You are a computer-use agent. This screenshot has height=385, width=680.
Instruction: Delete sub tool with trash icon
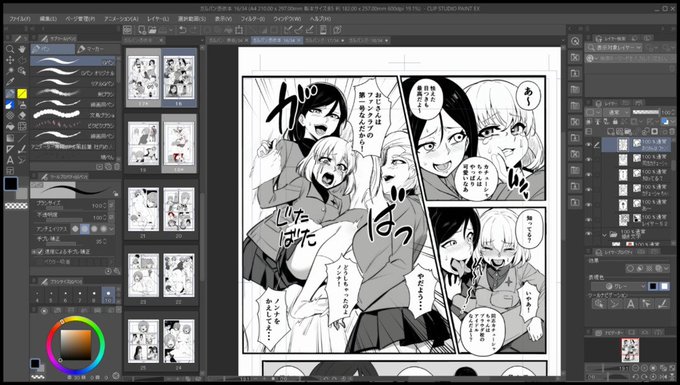(x=117, y=166)
